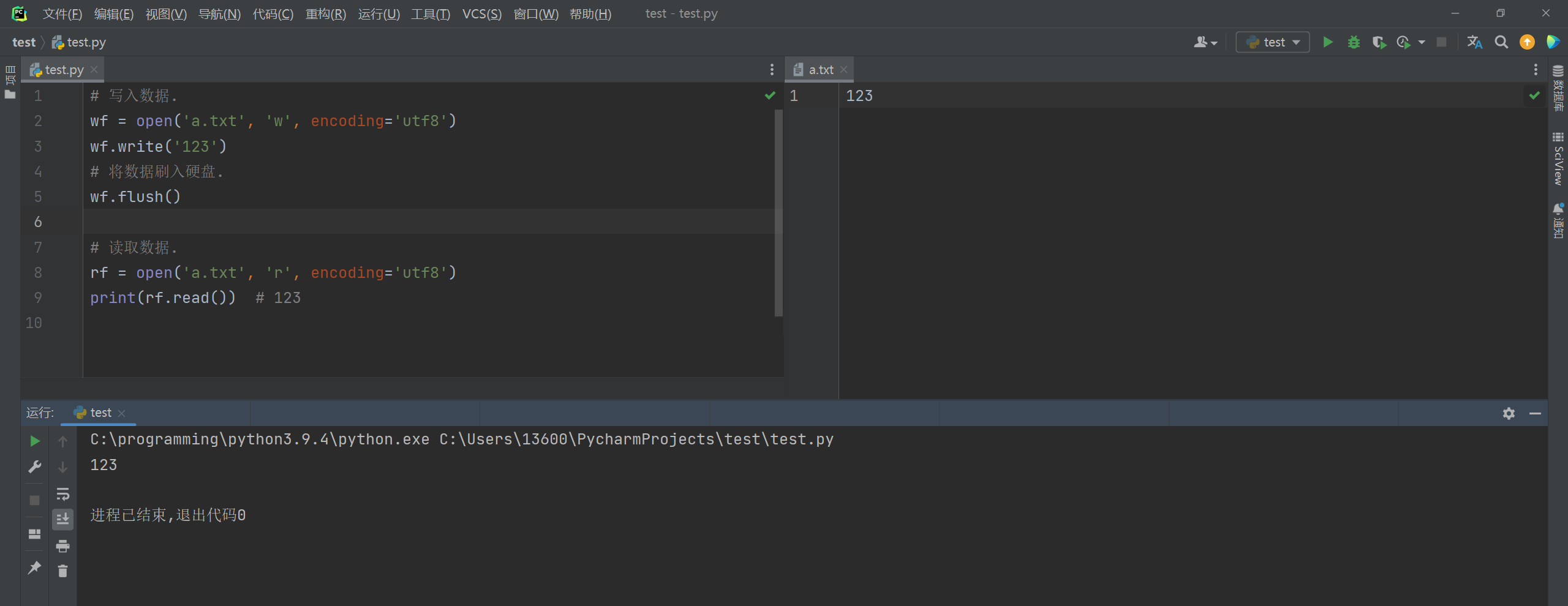Image resolution: width=1568 pixels, height=606 pixels.
Task: Click the down-the-stack-trace arrow
Action: (x=62, y=467)
